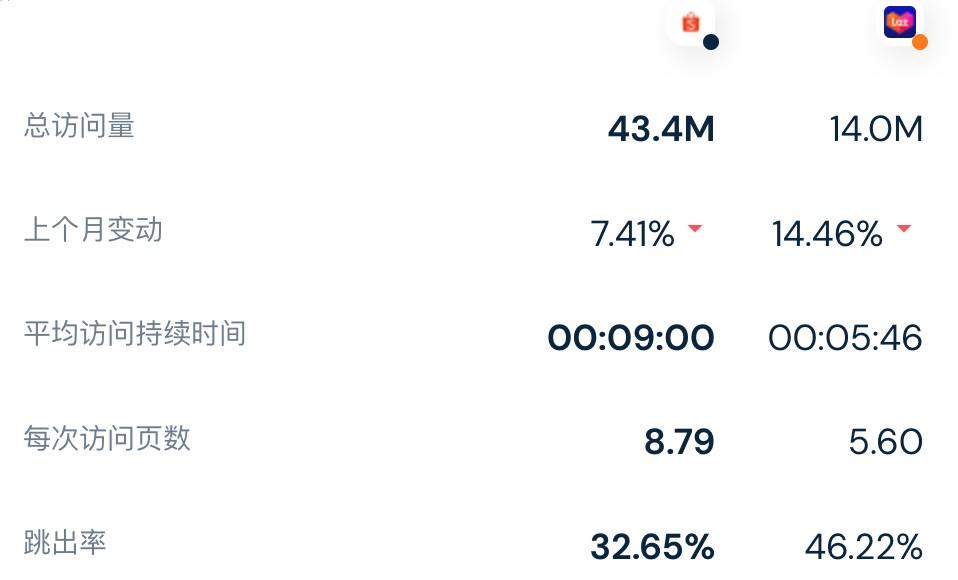Click the 00:09:00 average duration value

pyautogui.click(x=630, y=336)
